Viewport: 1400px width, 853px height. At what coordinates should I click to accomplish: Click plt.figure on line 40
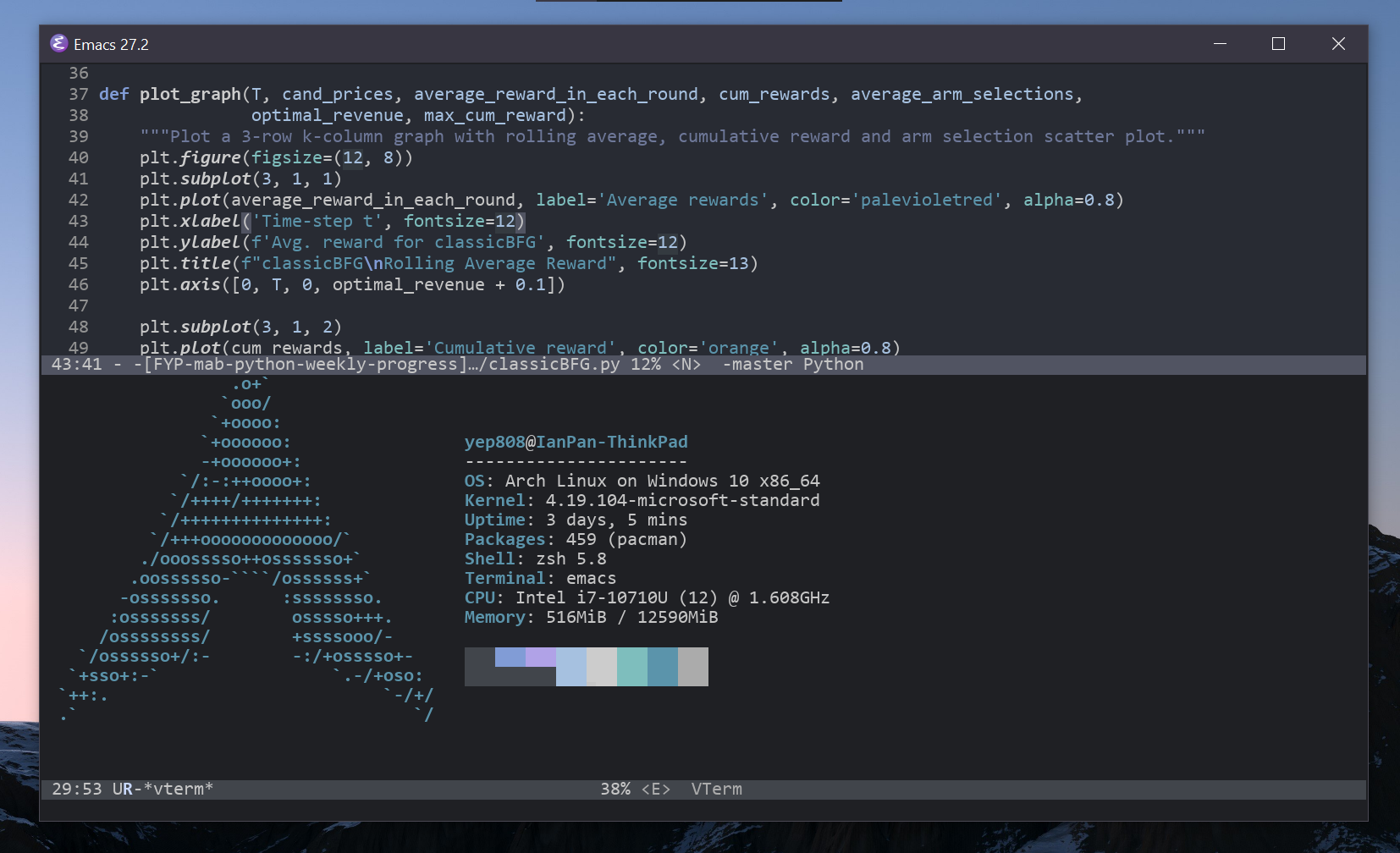click(x=190, y=157)
